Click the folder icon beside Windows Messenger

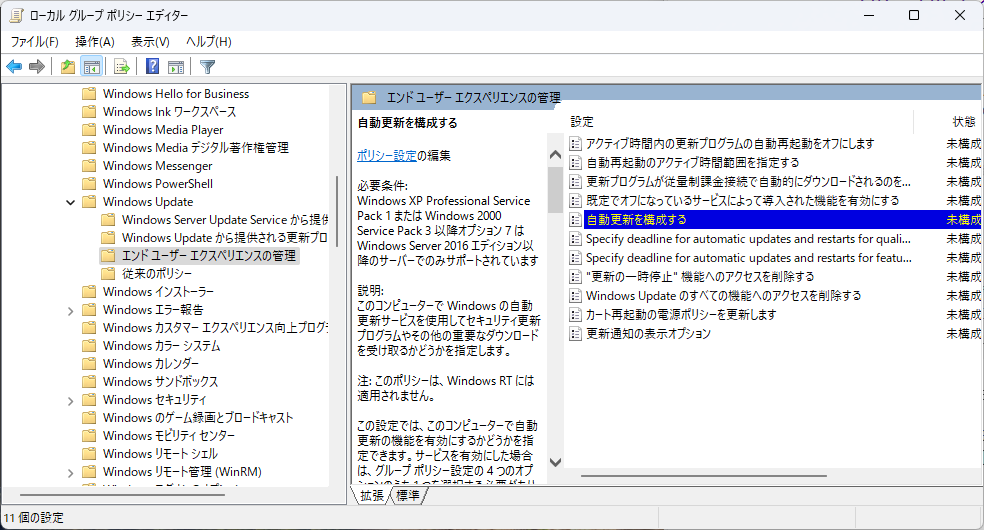(x=90, y=166)
